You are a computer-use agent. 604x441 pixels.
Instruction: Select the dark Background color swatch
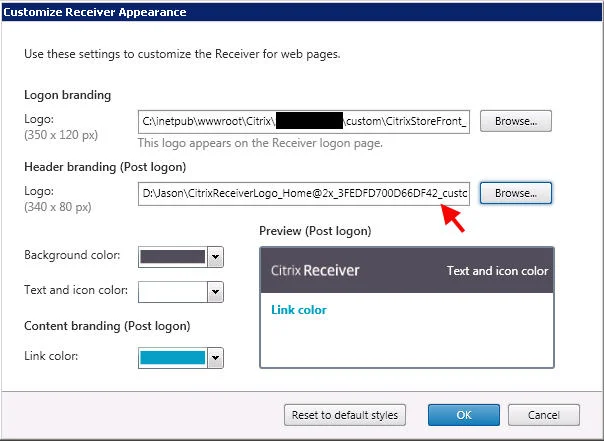[173, 257]
